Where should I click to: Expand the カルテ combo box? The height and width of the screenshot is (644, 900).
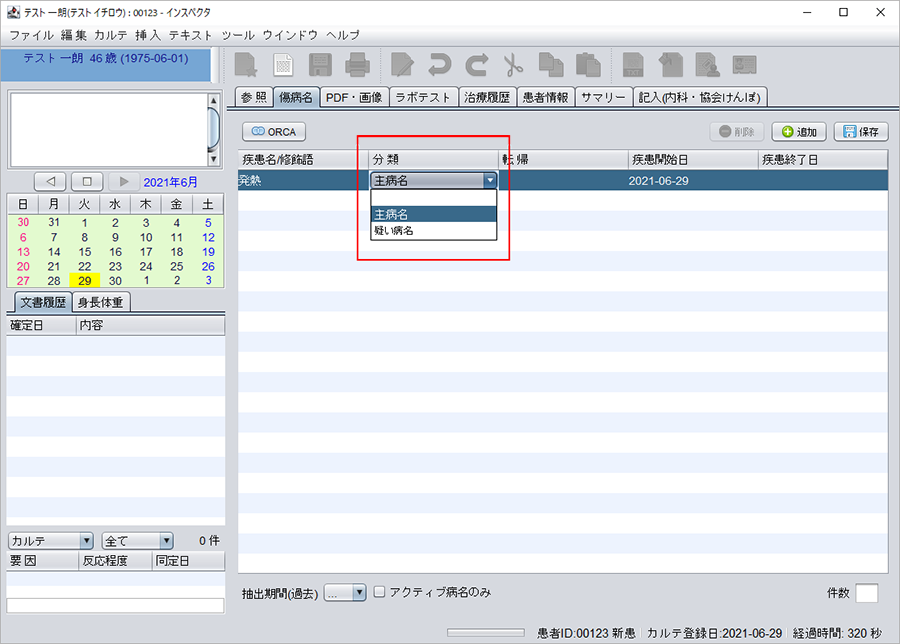pos(50,541)
